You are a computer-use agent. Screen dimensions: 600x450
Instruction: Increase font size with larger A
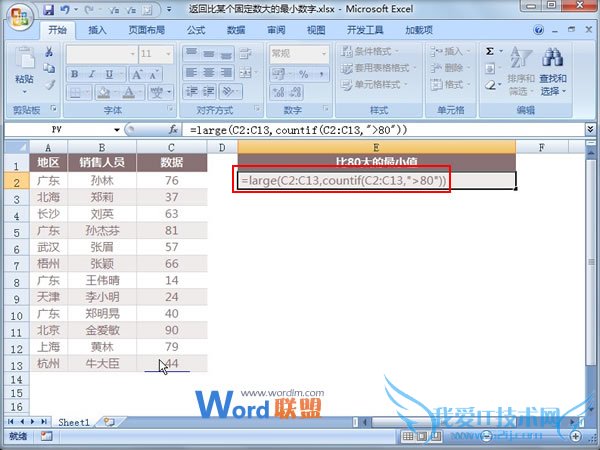(x=137, y=74)
